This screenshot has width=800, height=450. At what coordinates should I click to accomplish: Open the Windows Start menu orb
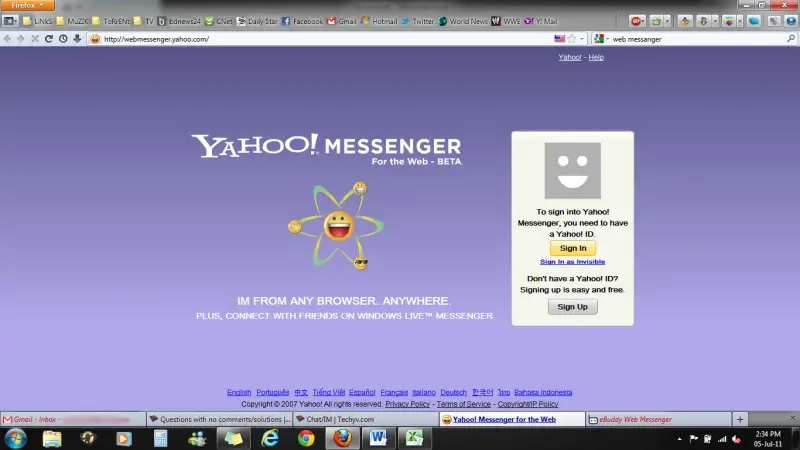(x=15, y=438)
